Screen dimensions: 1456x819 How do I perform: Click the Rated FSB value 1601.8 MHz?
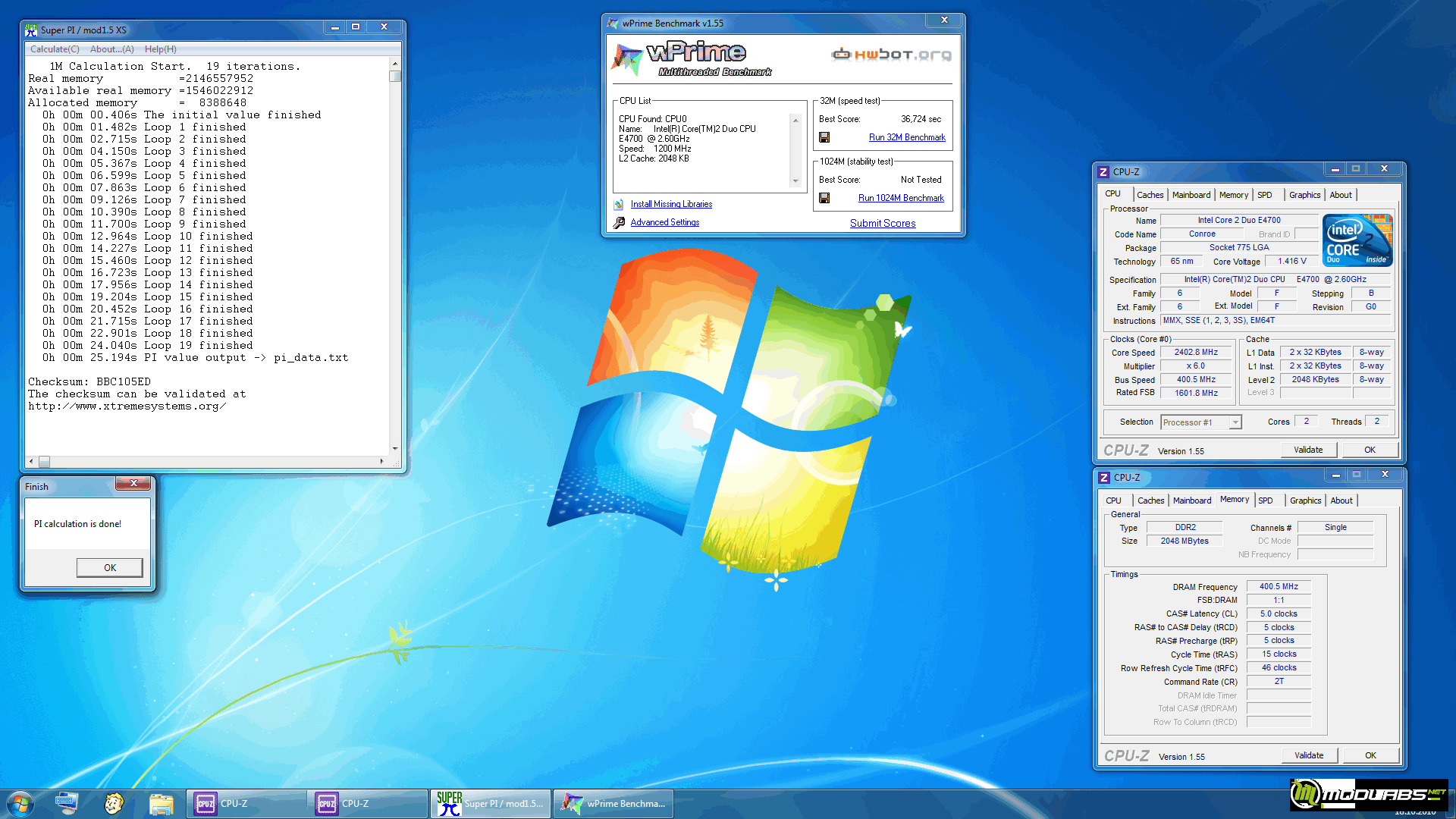tap(1196, 394)
